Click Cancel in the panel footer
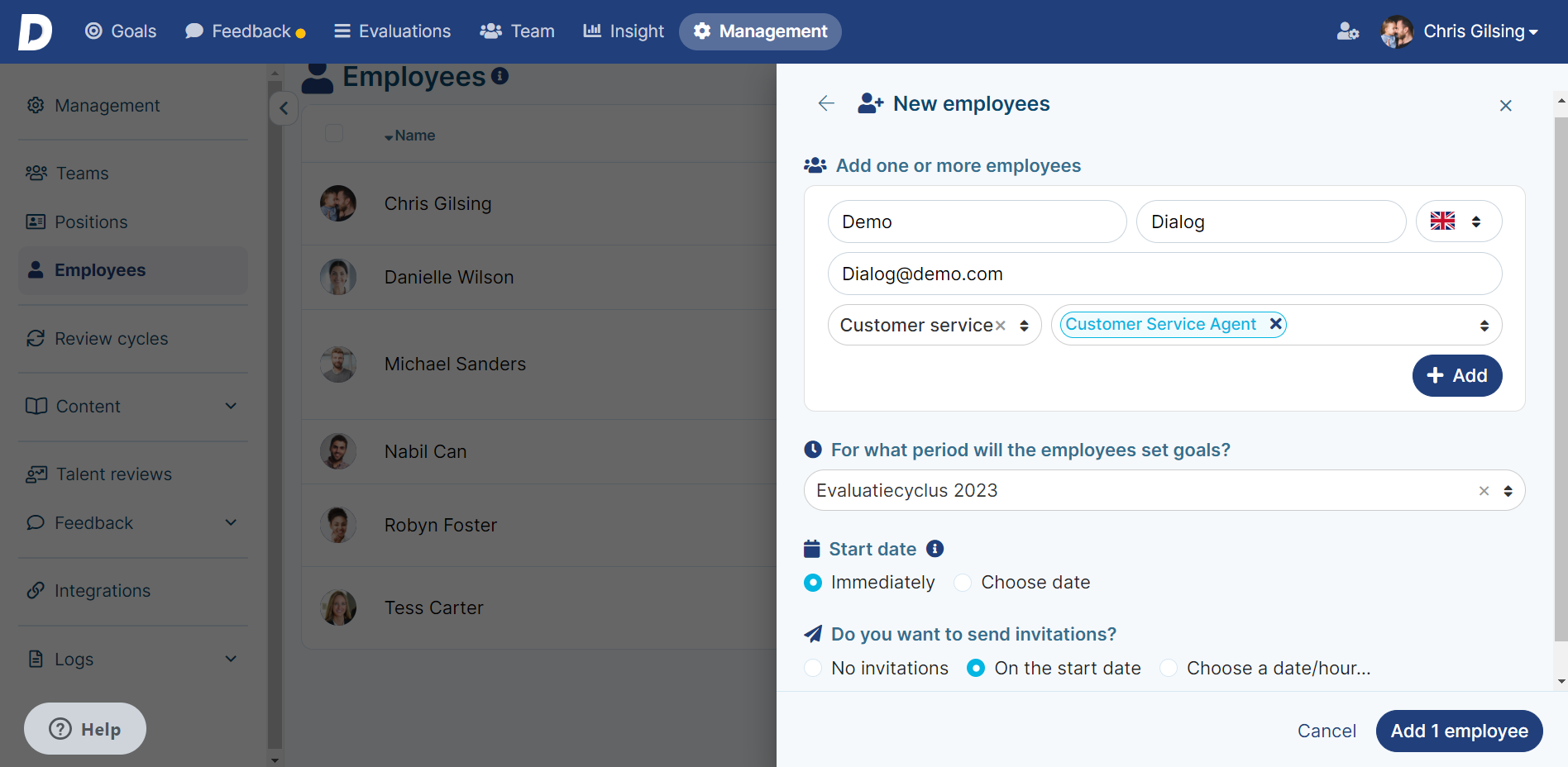The height and width of the screenshot is (767, 1568). click(x=1327, y=731)
